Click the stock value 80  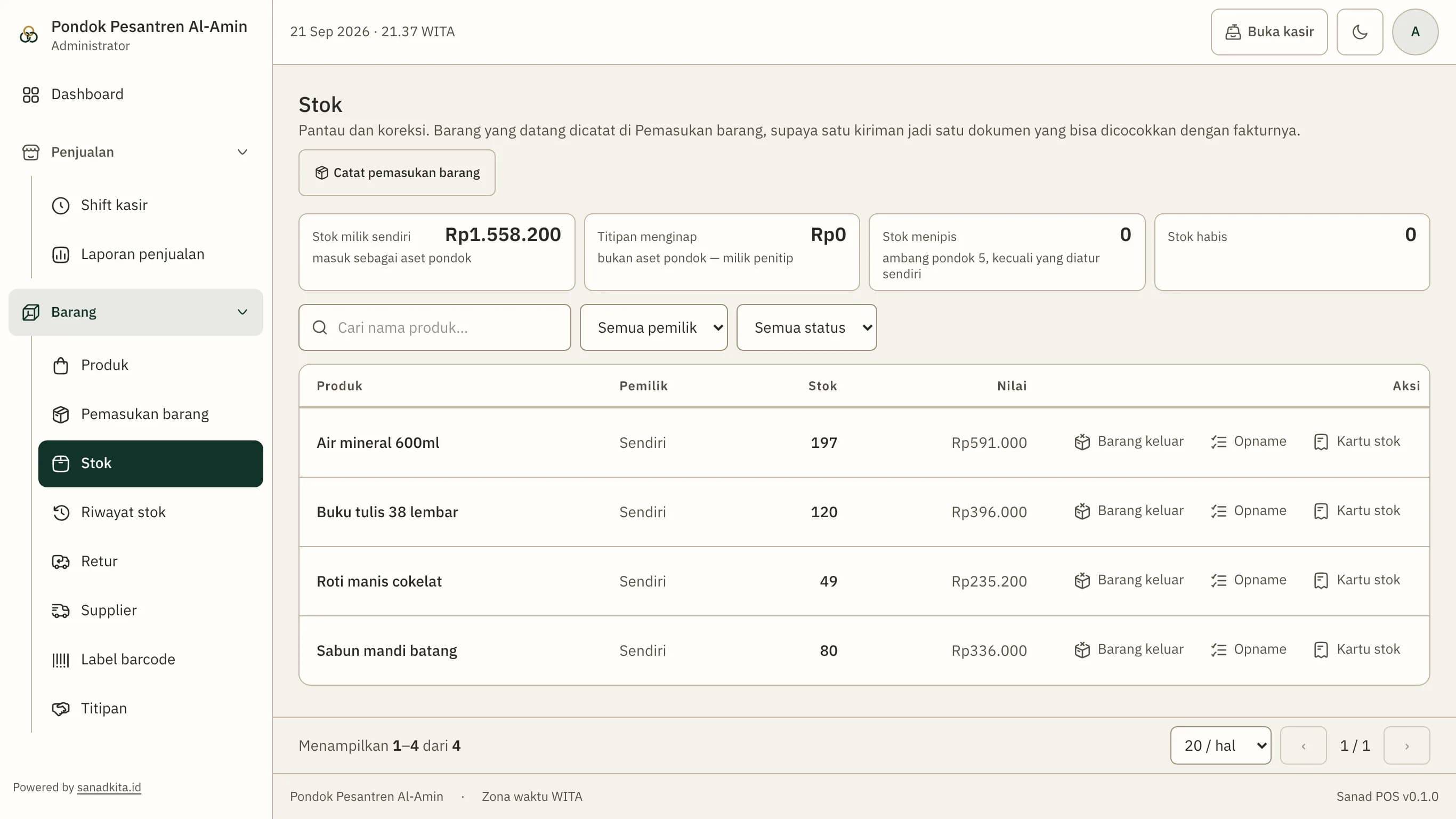829,651
